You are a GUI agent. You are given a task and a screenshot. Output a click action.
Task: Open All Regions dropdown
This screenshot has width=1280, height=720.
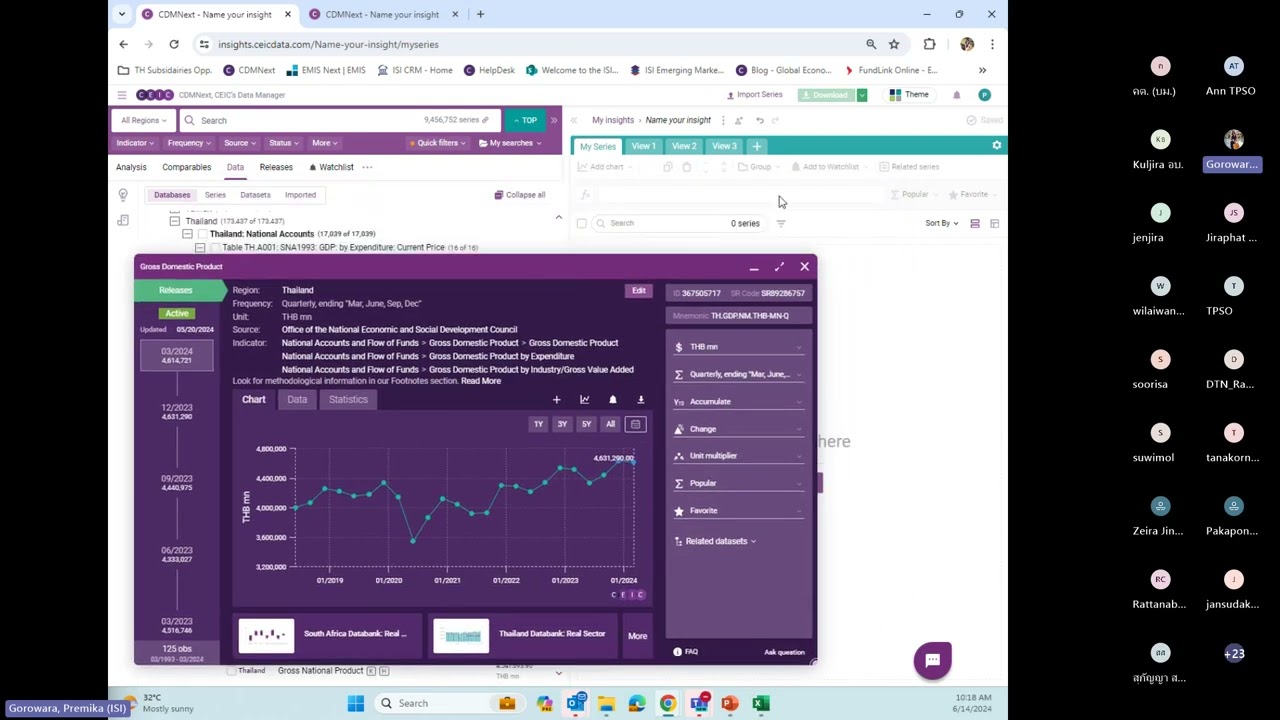(x=143, y=120)
